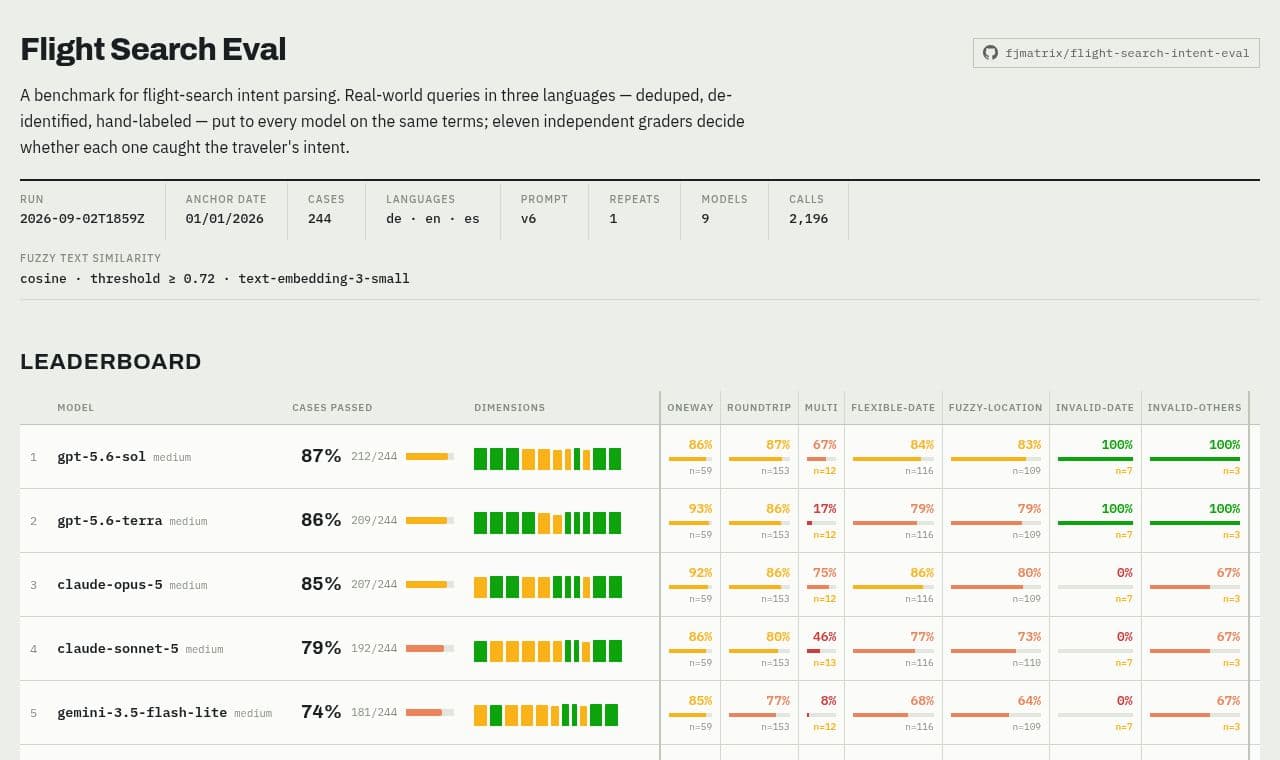Click gpt-5.6-terra's 17% MULTI score
This screenshot has height=760, width=1280.
pyautogui.click(x=824, y=509)
